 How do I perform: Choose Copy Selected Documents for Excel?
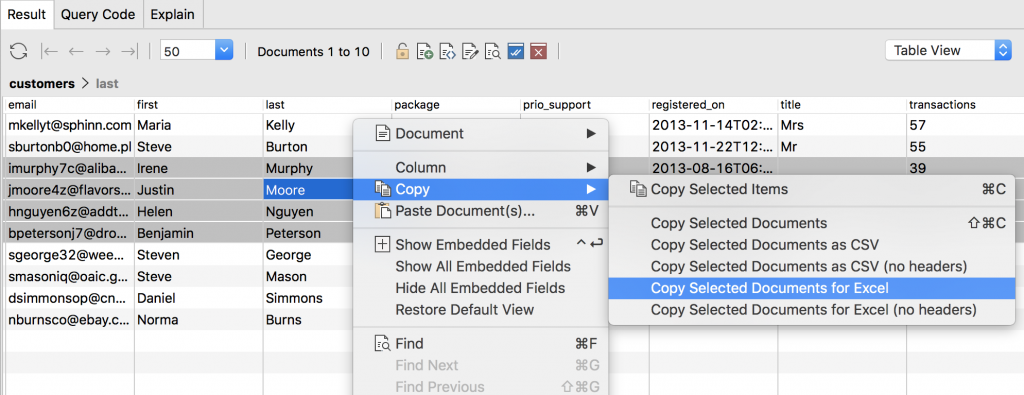click(x=812, y=288)
